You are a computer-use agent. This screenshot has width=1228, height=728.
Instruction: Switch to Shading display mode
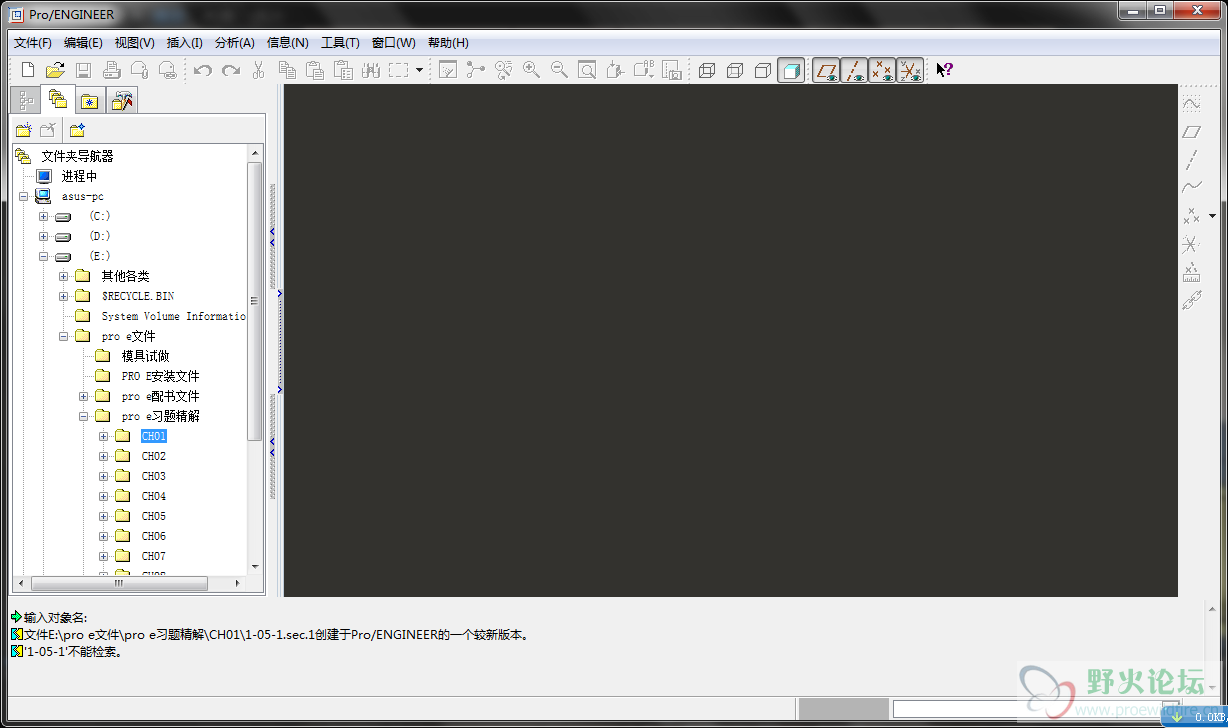tap(791, 70)
